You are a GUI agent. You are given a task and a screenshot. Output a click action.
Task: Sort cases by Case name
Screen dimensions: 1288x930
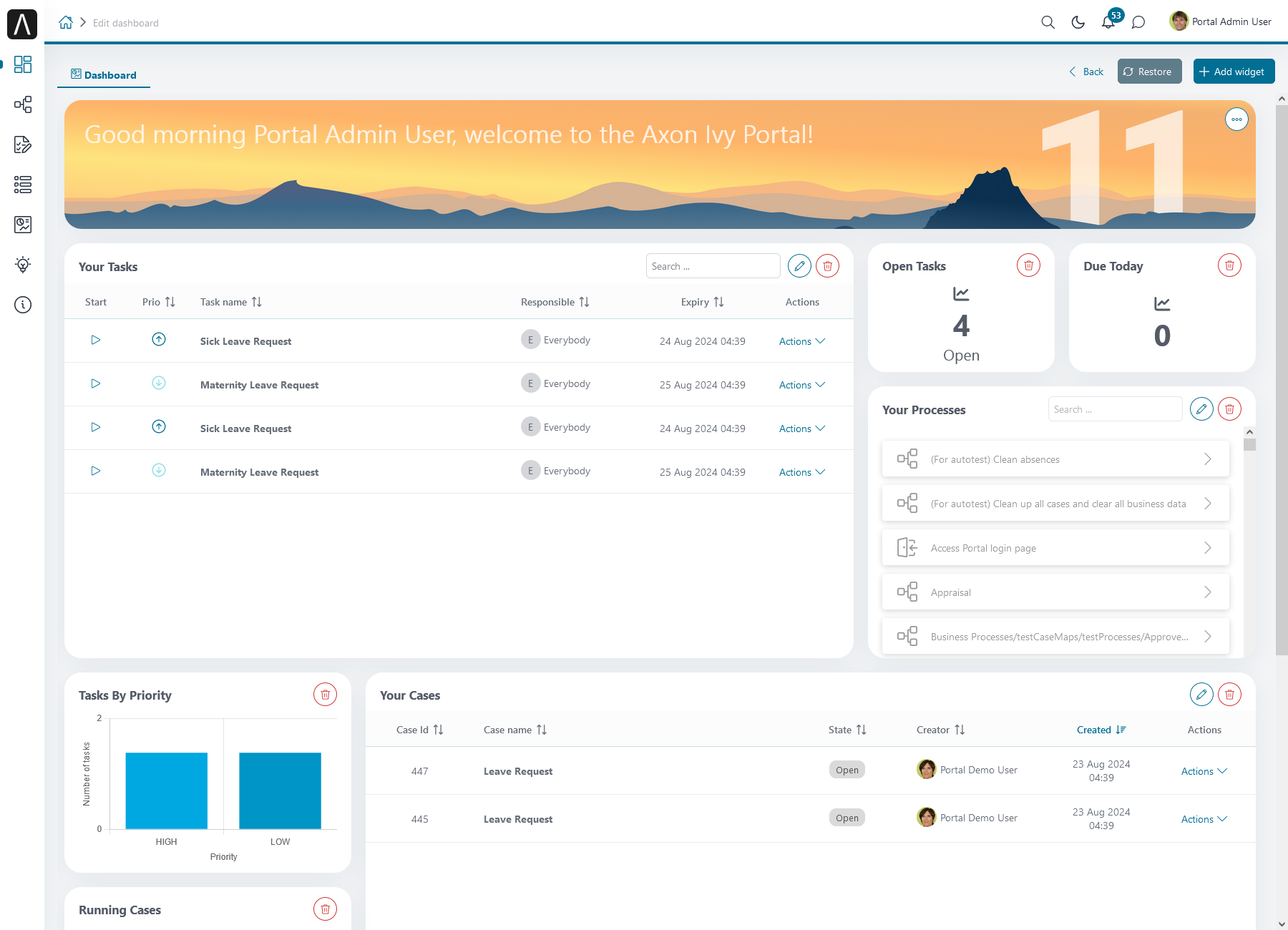541,730
